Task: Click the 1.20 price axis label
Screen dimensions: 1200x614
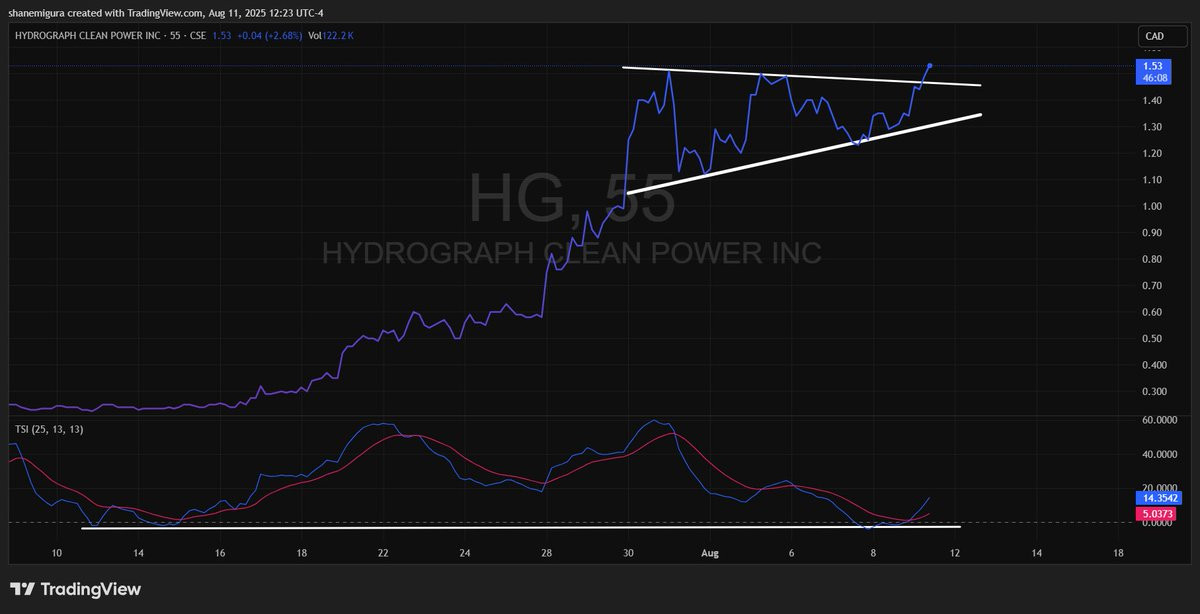Action: [x=1151, y=153]
